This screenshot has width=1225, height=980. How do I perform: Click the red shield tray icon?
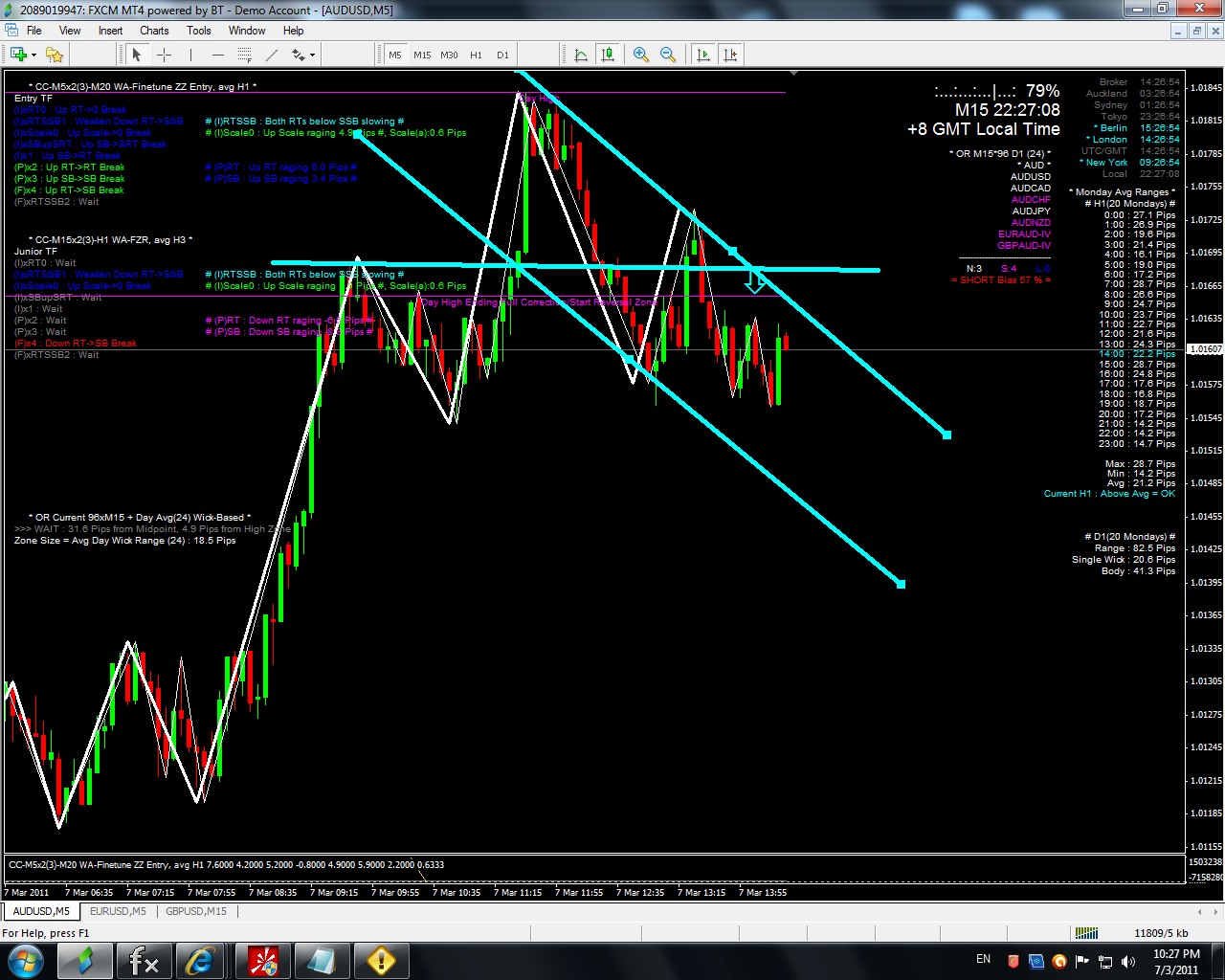click(1013, 961)
